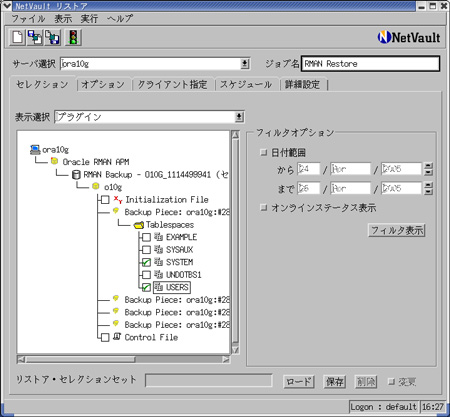This screenshot has width=450, height=417.
Task: Click the 削除 button
Action: 366,381
